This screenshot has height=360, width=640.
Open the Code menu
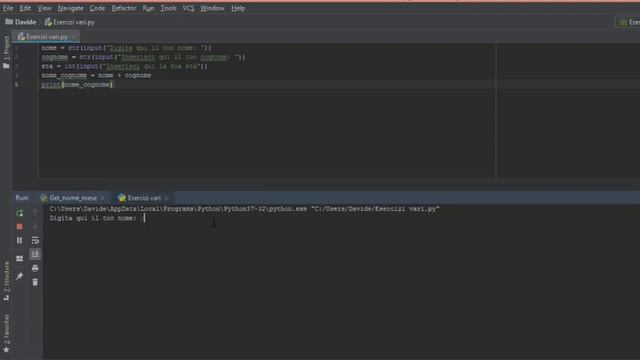click(x=97, y=8)
